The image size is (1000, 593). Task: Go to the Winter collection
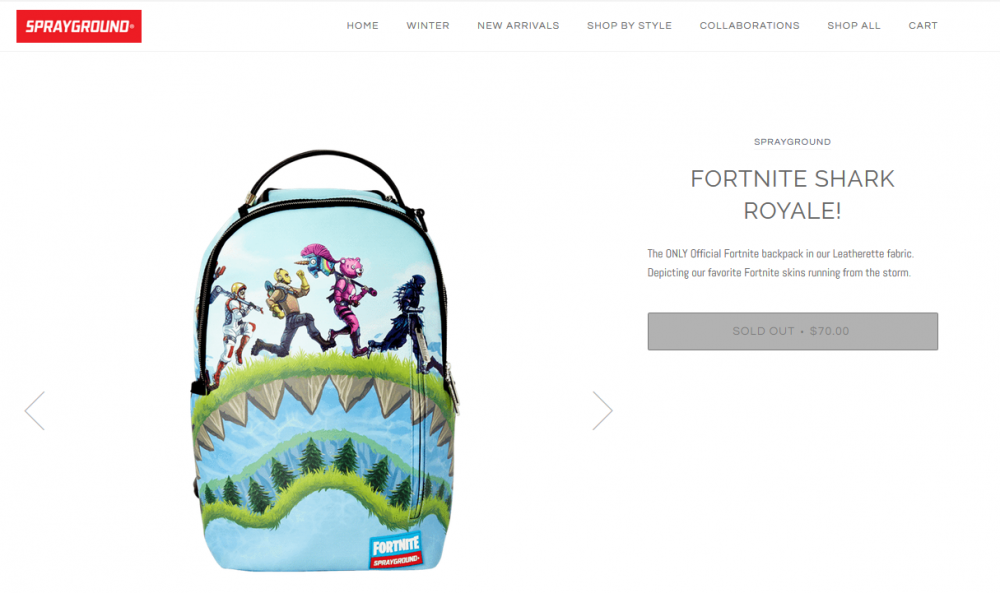(428, 26)
